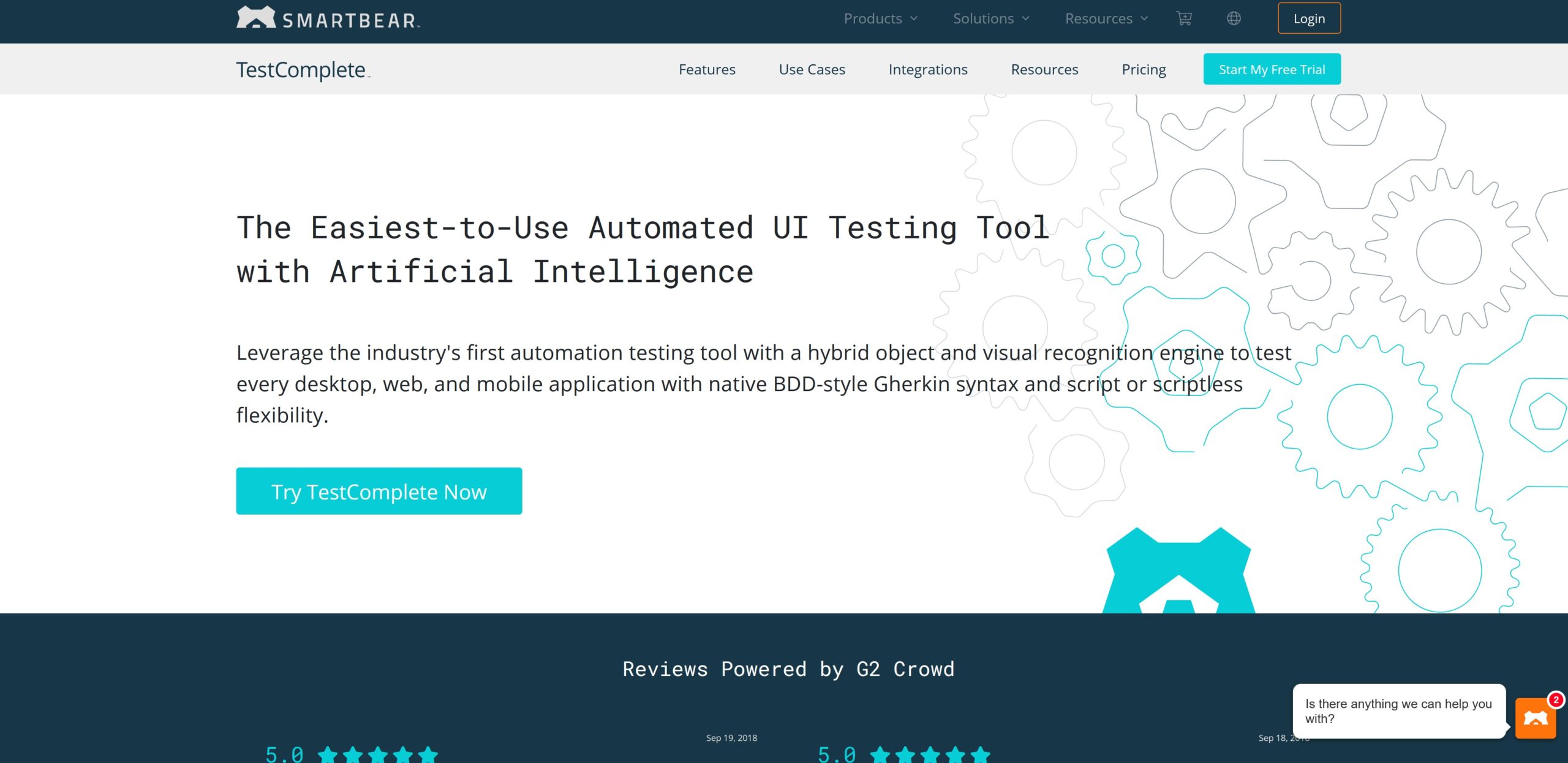Expand the top Resources dropdown
This screenshot has height=763, width=1568.
pos(1106,19)
